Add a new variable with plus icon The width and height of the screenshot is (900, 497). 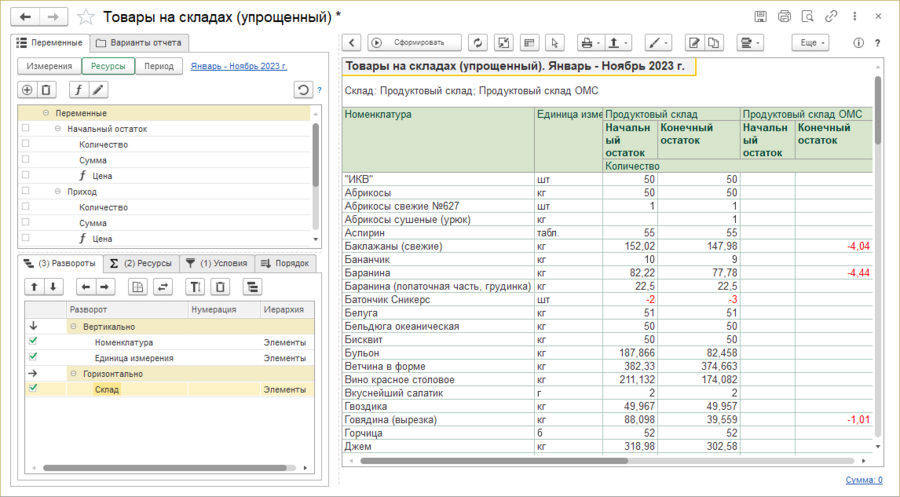27,90
